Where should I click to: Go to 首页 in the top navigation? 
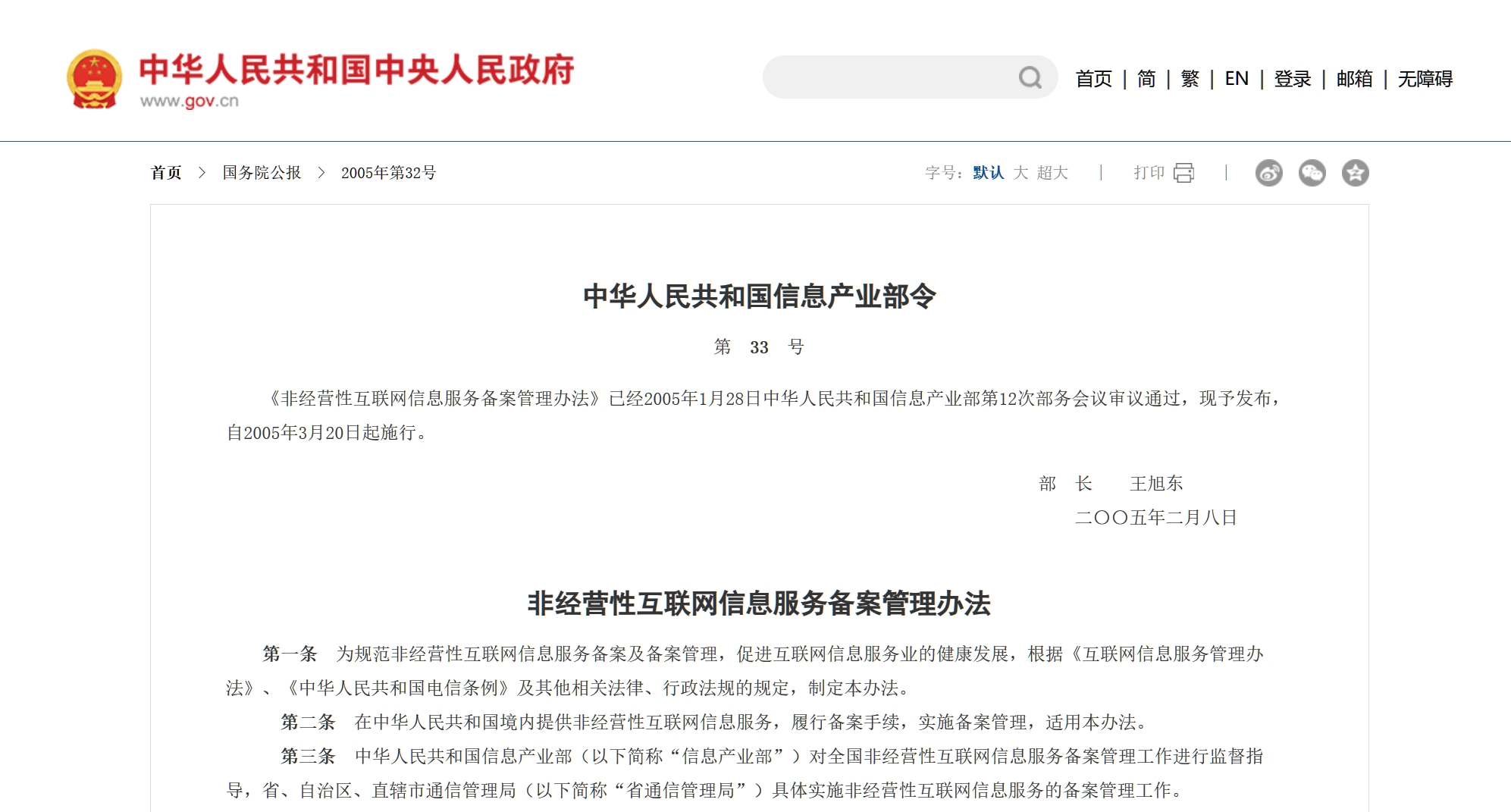point(1094,79)
